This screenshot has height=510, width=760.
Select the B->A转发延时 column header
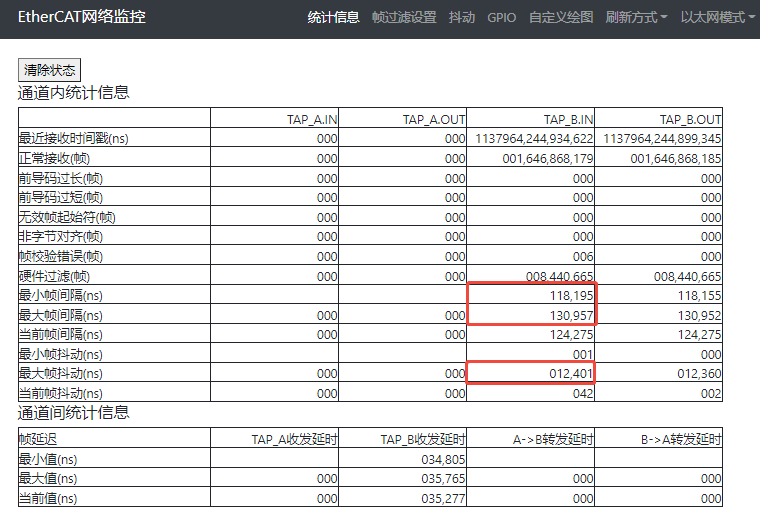681,439
